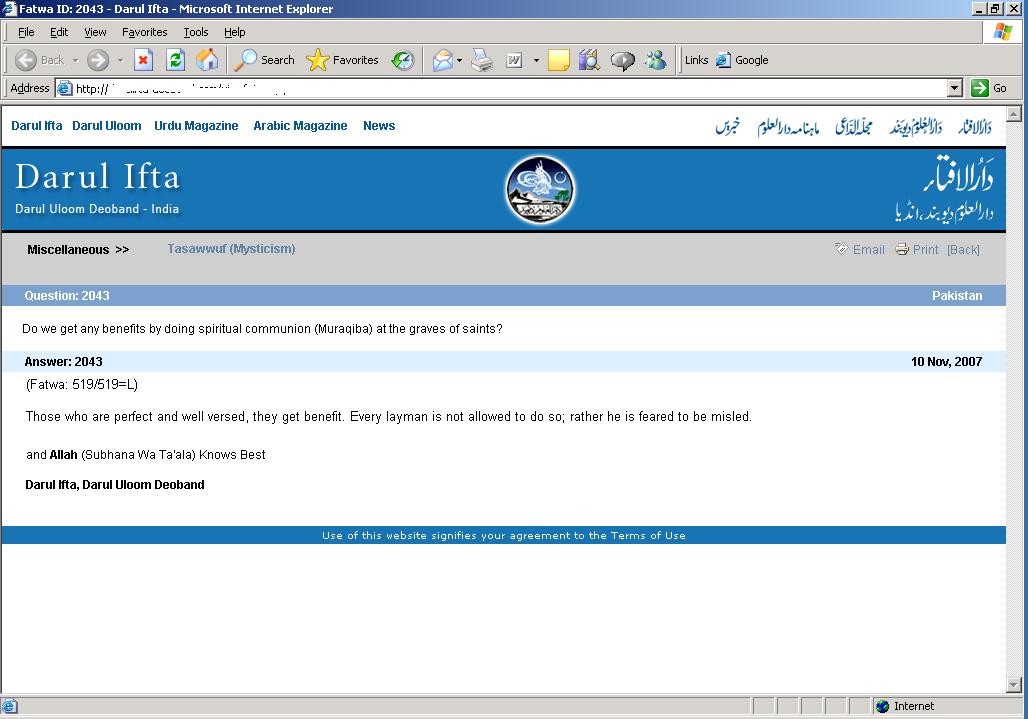Click the IE page icon in status bar
This screenshot has height=719, width=1028.
[x=10, y=706]
